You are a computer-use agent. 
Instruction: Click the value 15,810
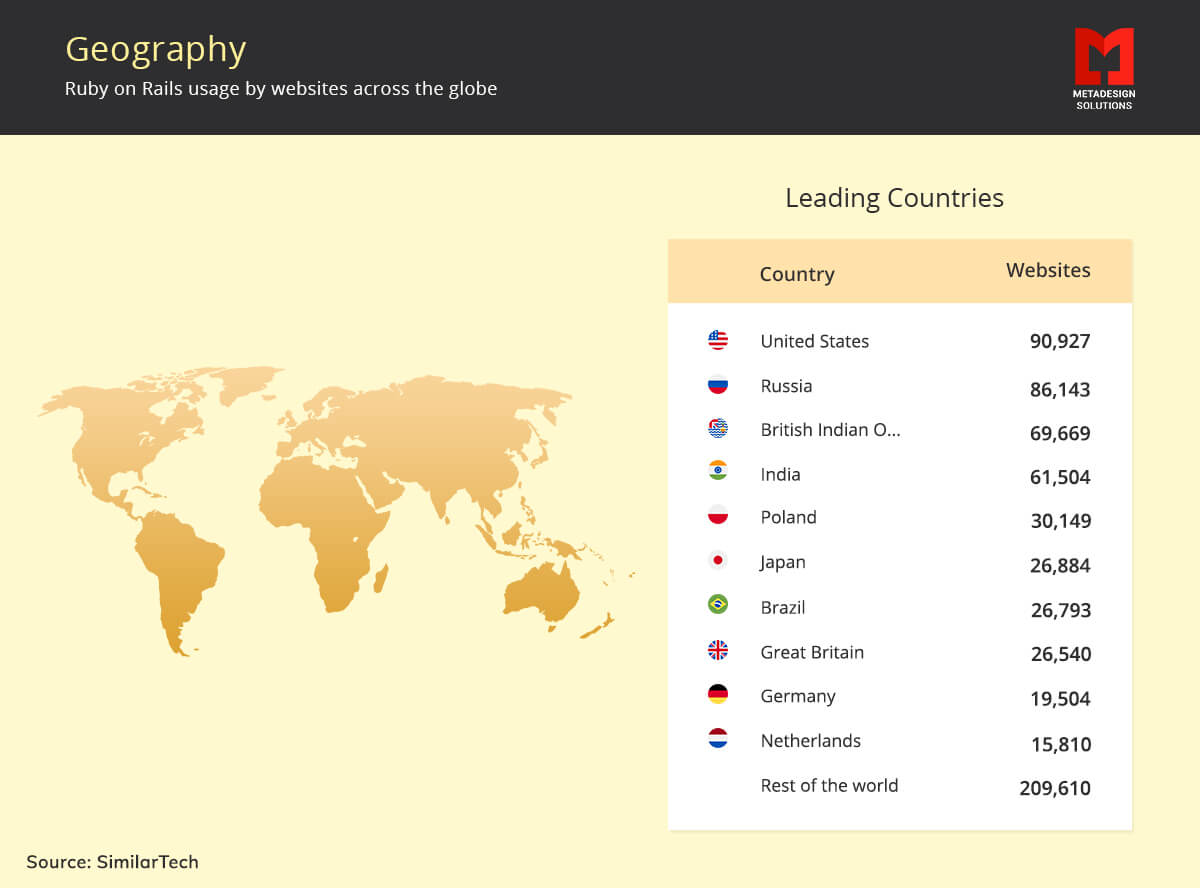click(1060, 744)
